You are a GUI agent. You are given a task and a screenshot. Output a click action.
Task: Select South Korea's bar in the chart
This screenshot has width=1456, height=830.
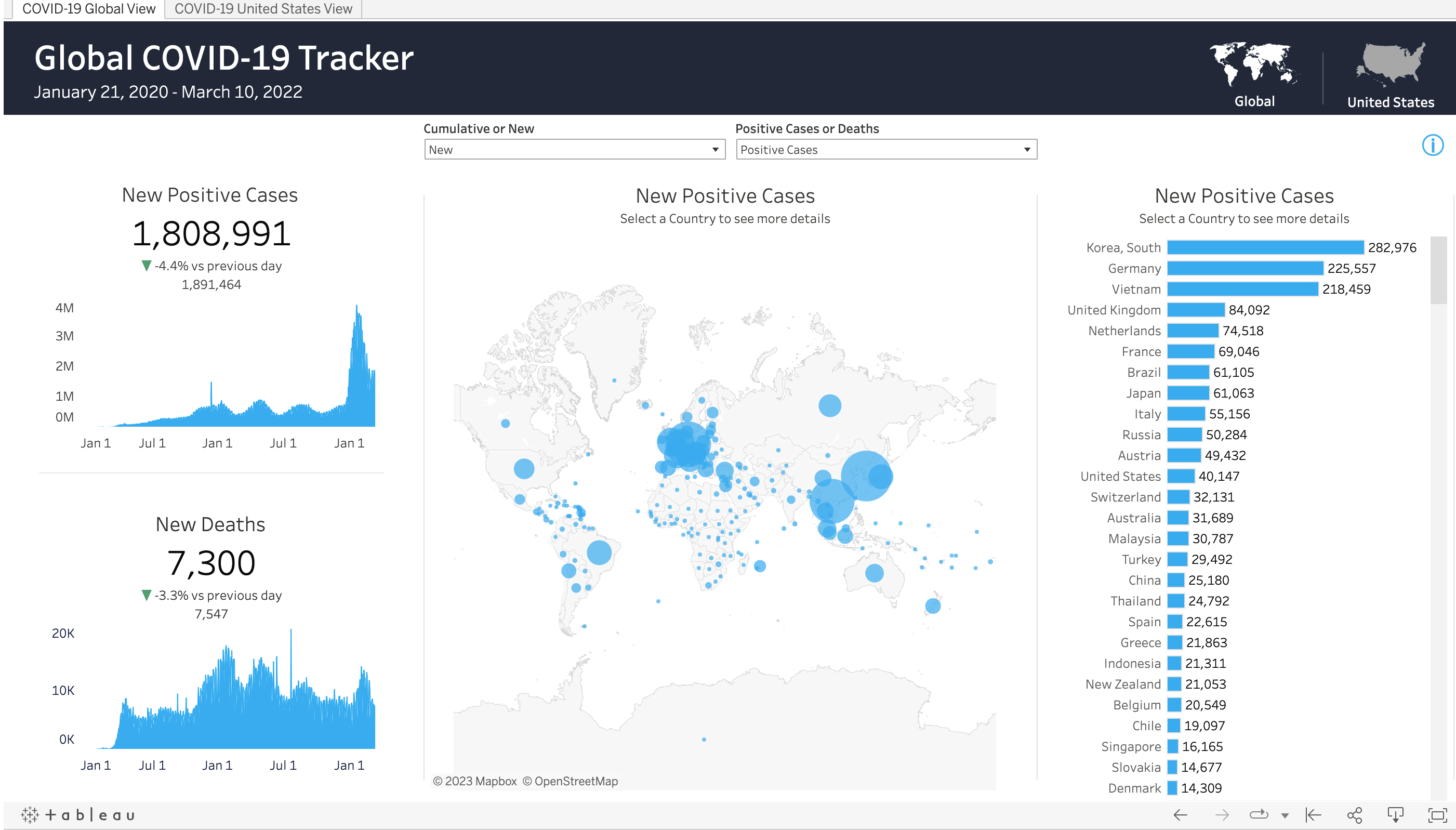(x=1265, y=247)
